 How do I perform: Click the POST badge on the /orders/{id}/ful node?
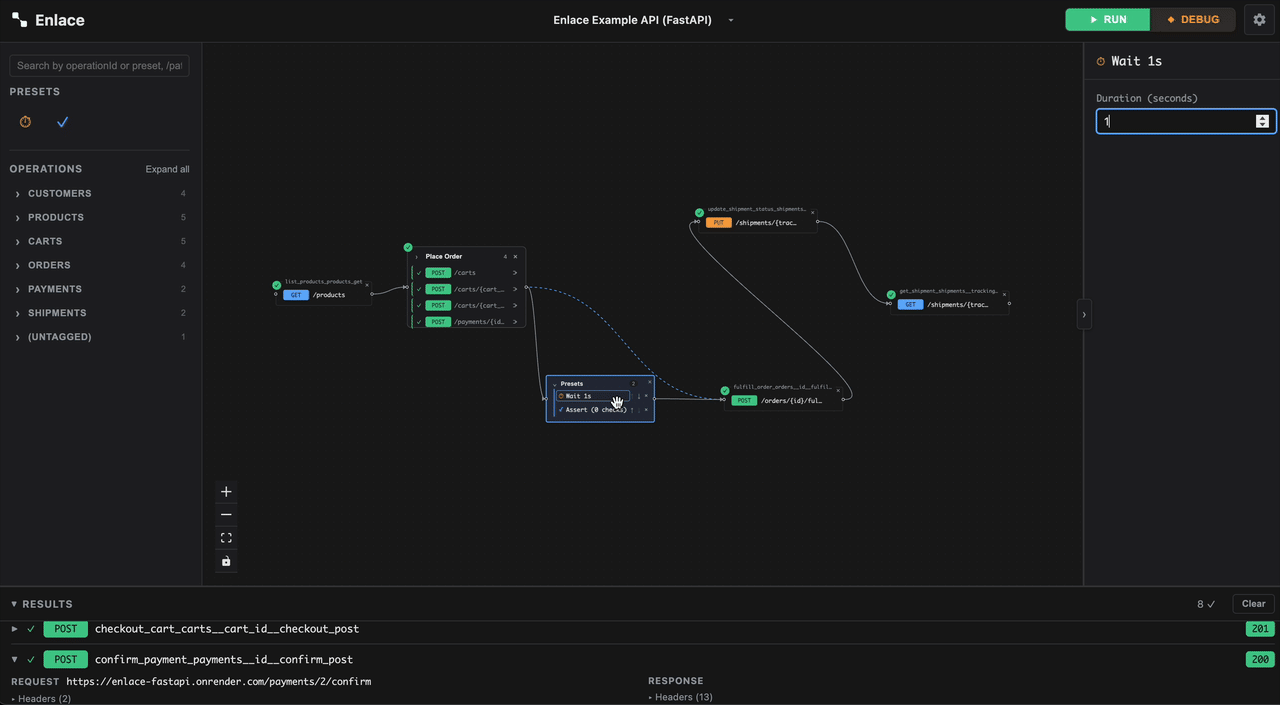click(x=743, y=400)
